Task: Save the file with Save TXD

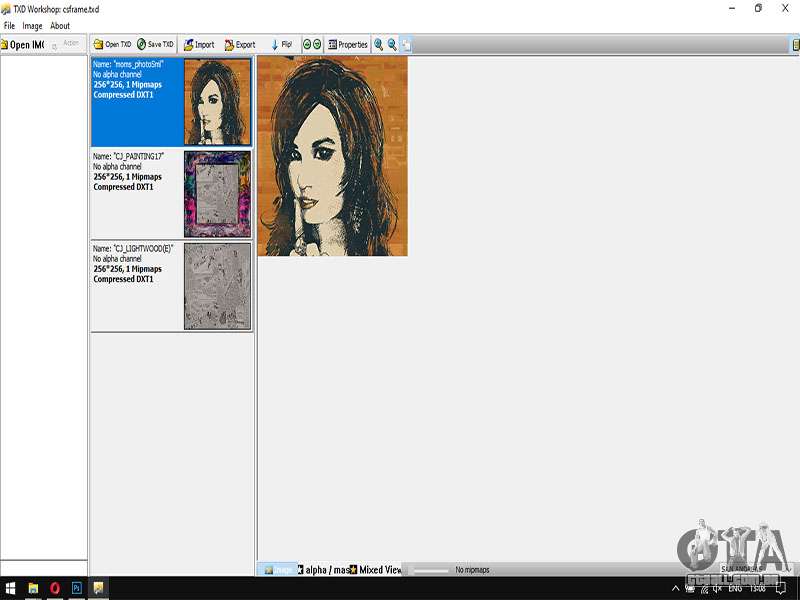Action: [x=155, y=45]
